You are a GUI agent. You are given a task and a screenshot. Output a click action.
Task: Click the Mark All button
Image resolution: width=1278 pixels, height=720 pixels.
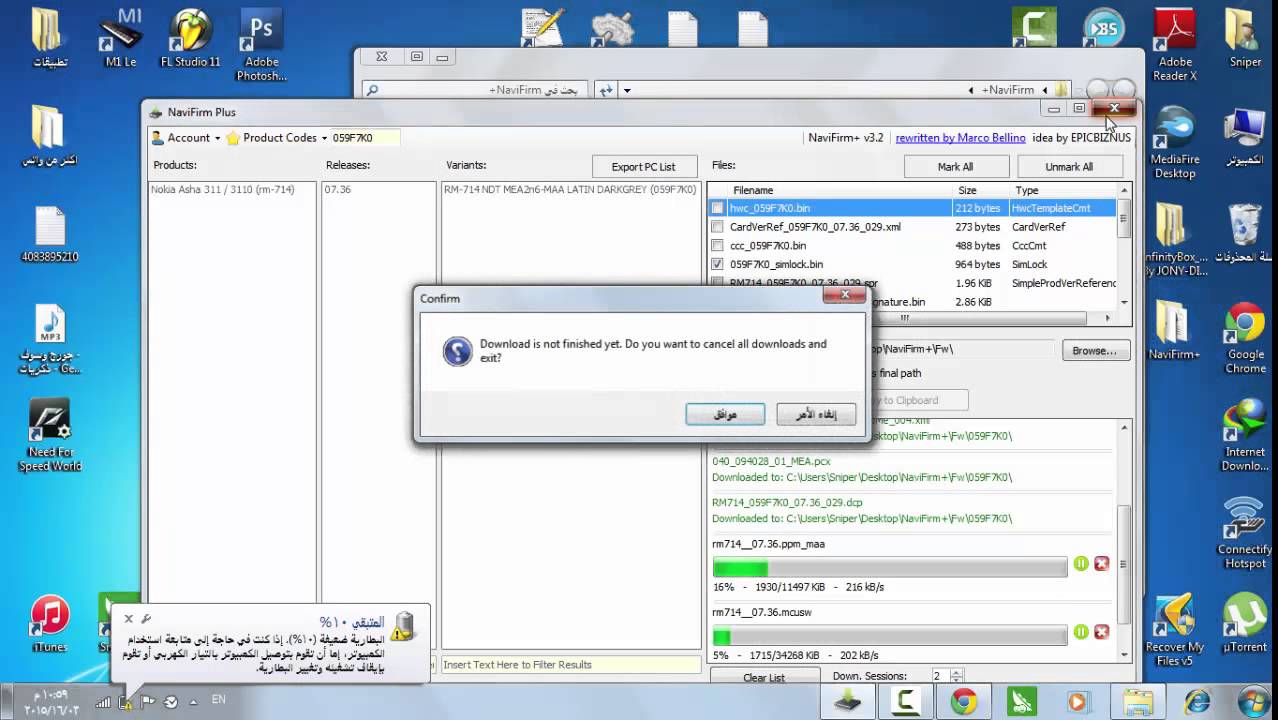click(955, 167)
